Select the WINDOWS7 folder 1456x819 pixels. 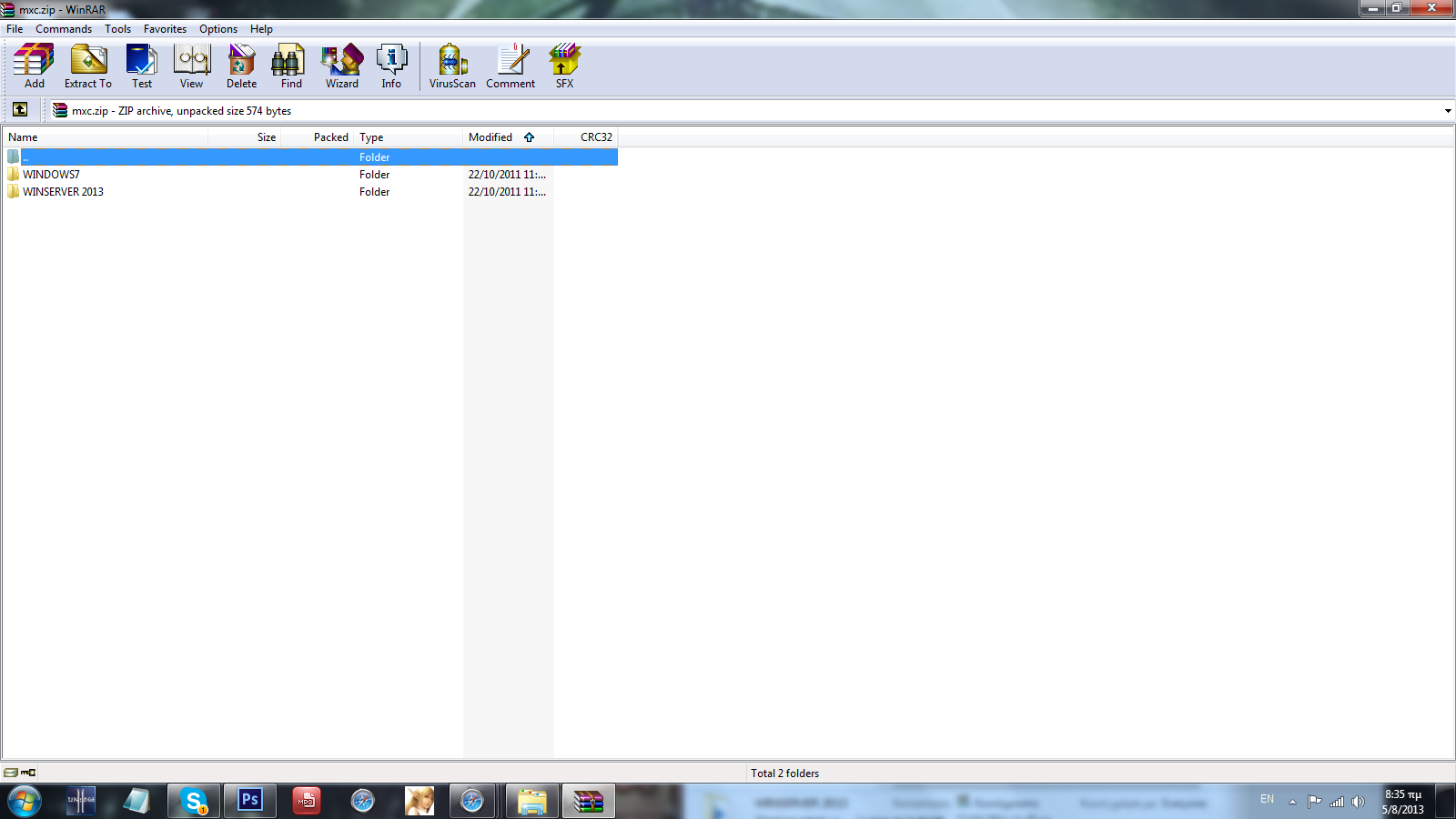pyautogui.click(x=51, y=175)
